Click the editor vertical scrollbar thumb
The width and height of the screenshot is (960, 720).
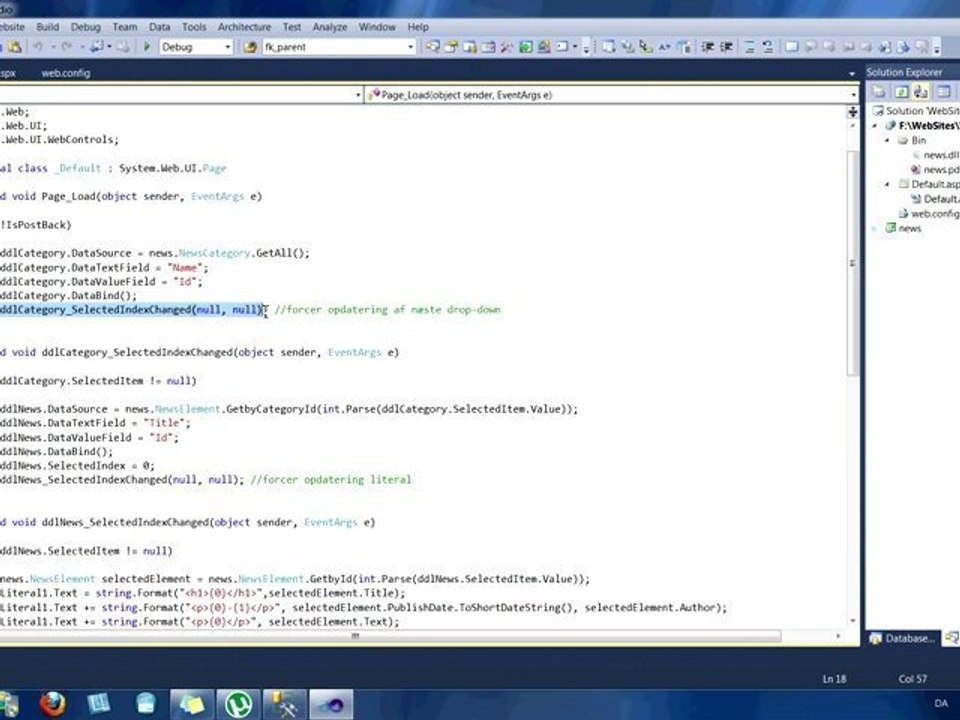pyautogui.click(x=853, y=263)
